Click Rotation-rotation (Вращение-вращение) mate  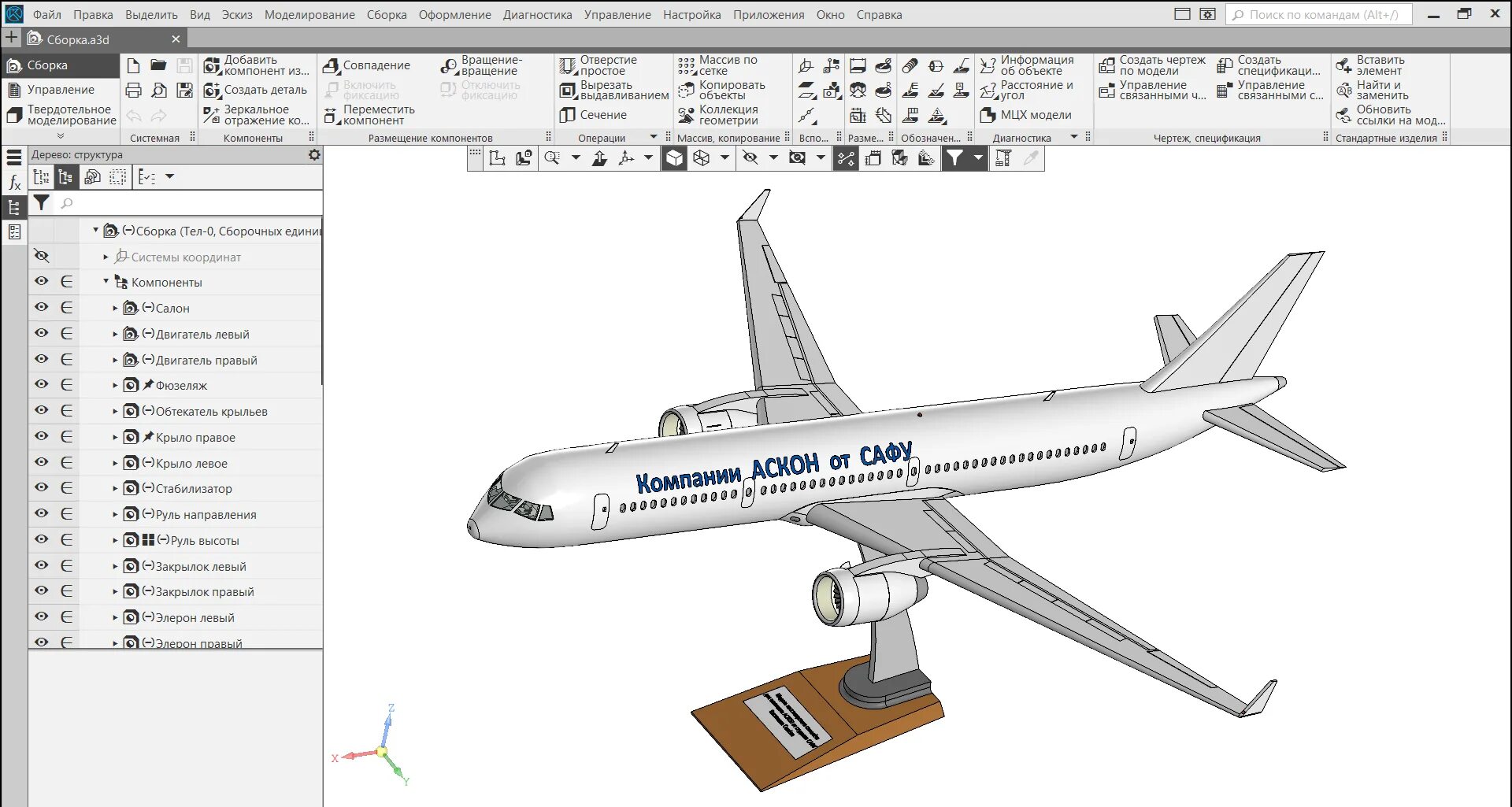pos(481,65)
